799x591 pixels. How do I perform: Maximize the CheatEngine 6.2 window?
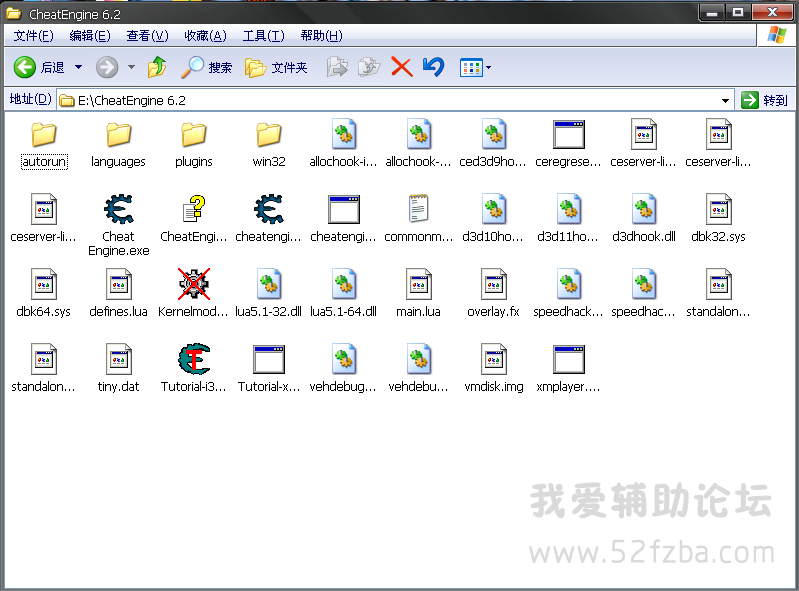click(738, 12)
